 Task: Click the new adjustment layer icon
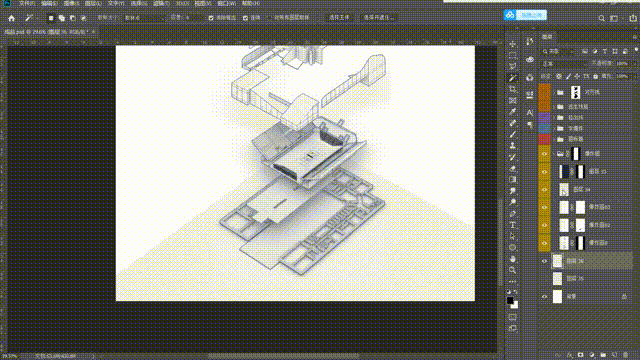coord(592,355)
